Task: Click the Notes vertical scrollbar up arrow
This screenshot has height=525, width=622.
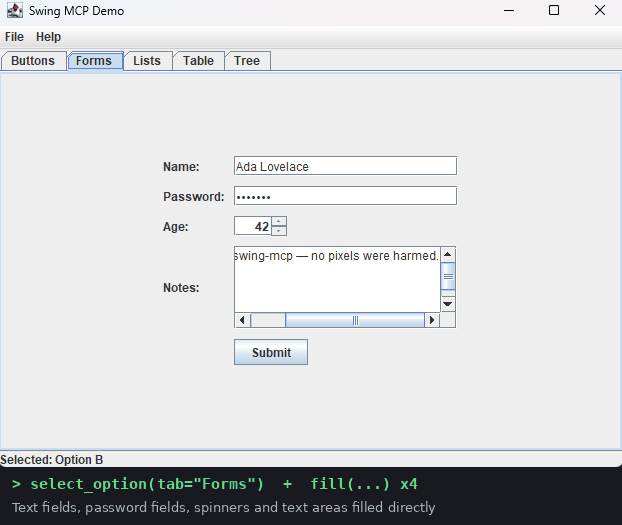Action: 448,254
